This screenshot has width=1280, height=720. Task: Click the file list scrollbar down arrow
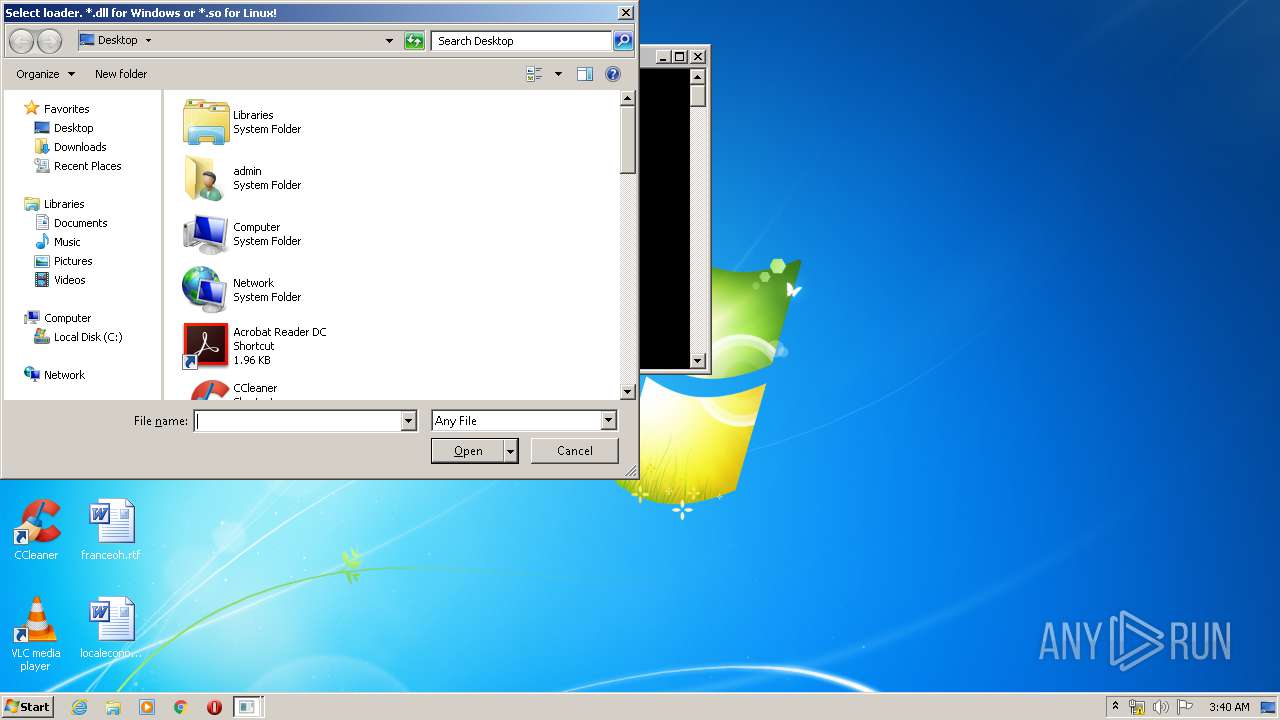pyautogui.click(x=628, y=393)
